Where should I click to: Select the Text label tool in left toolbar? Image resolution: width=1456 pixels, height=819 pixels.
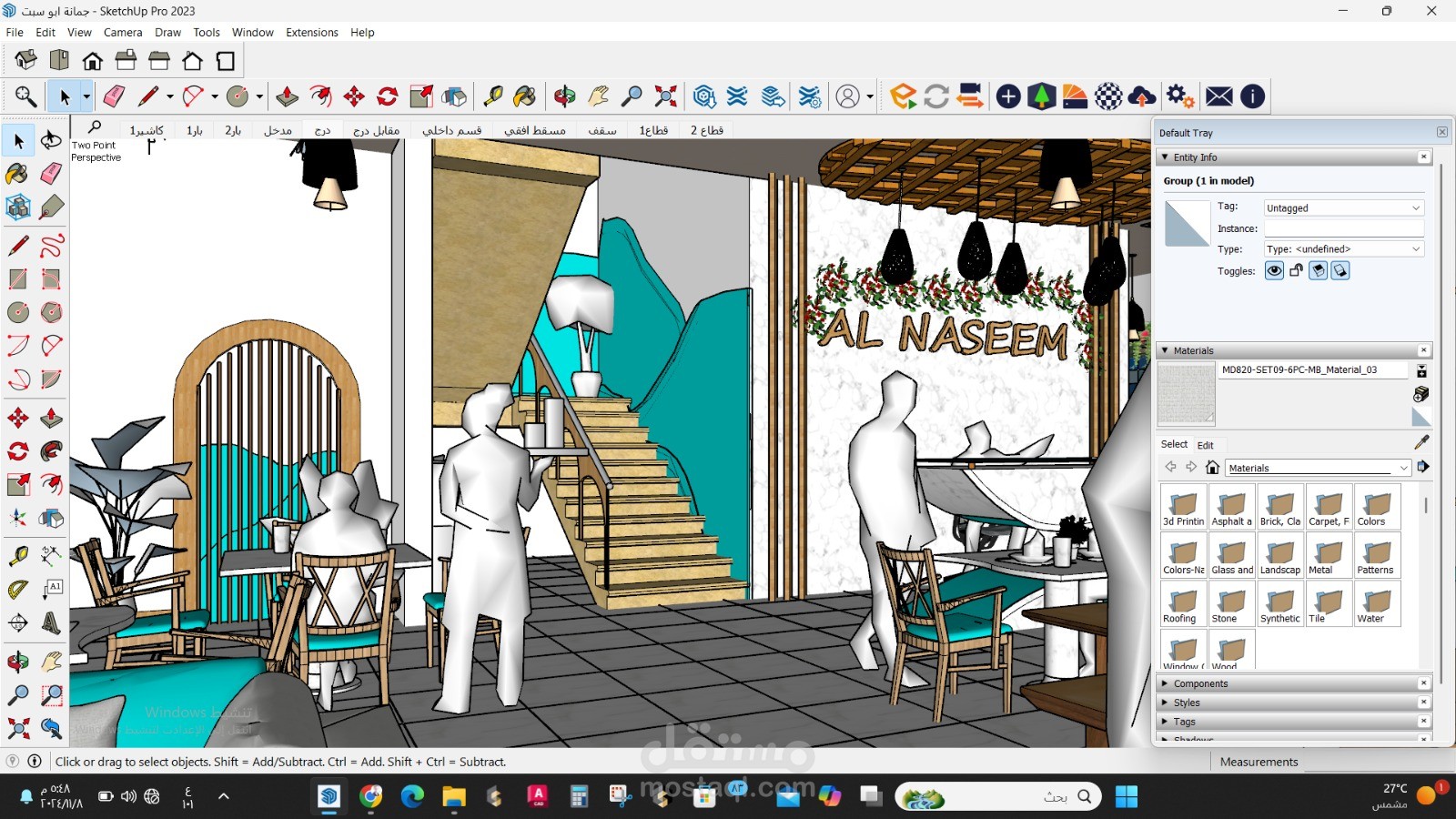coord(52,590)
